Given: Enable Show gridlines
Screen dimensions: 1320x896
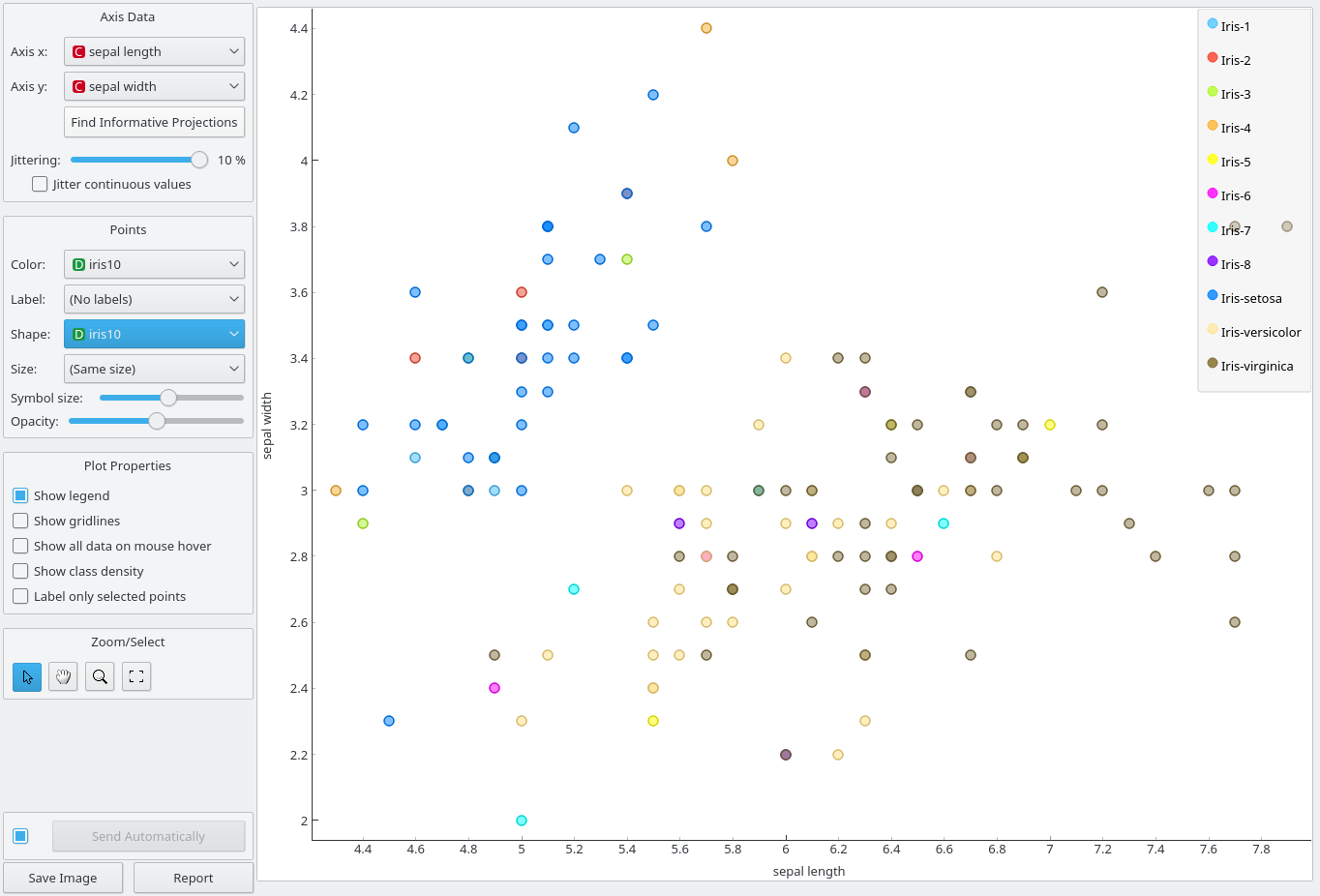Looking at the screenshot, I should (x=20, y=521).
